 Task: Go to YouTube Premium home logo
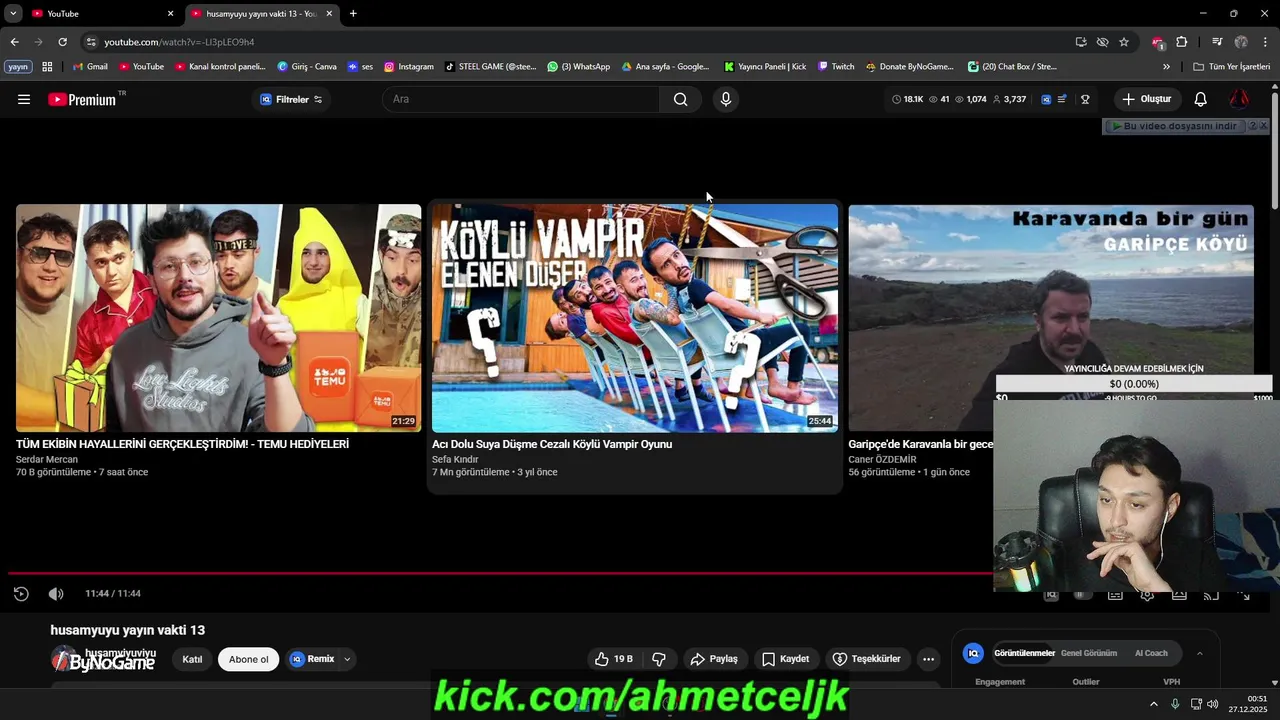pos(82,99)
